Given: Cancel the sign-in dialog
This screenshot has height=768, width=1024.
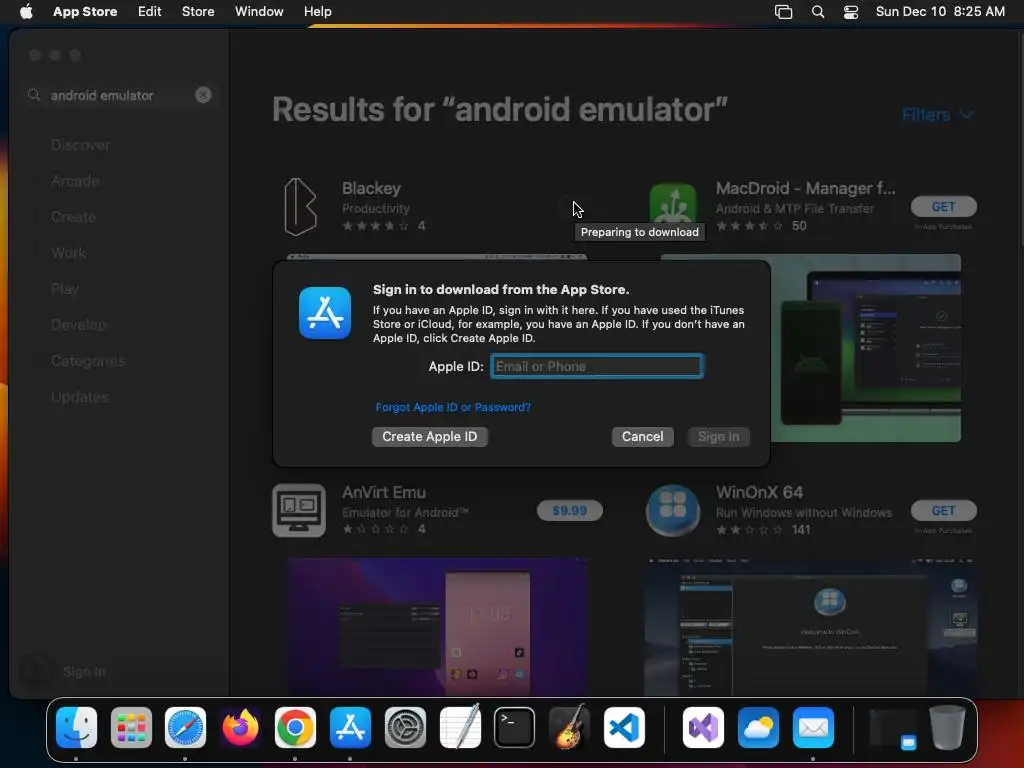Looking at the screenshot, I should pos(643,436).
